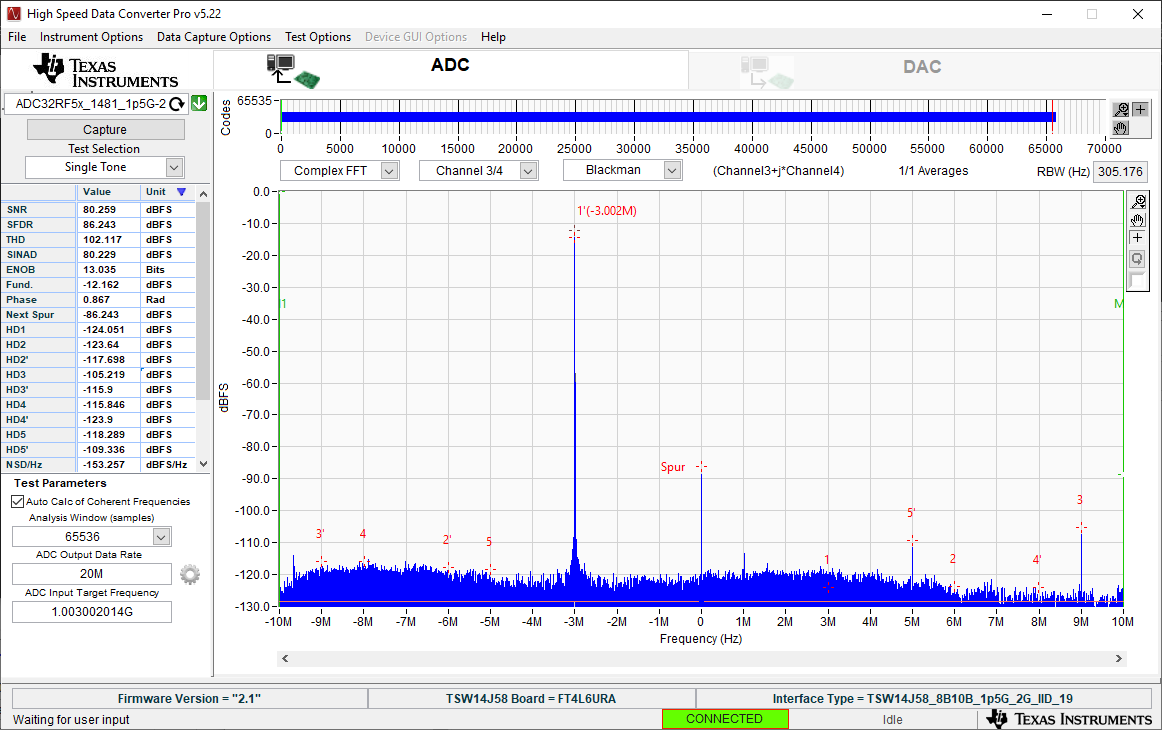Select the hand tool in Codes plot palette

click(1122, 127)
